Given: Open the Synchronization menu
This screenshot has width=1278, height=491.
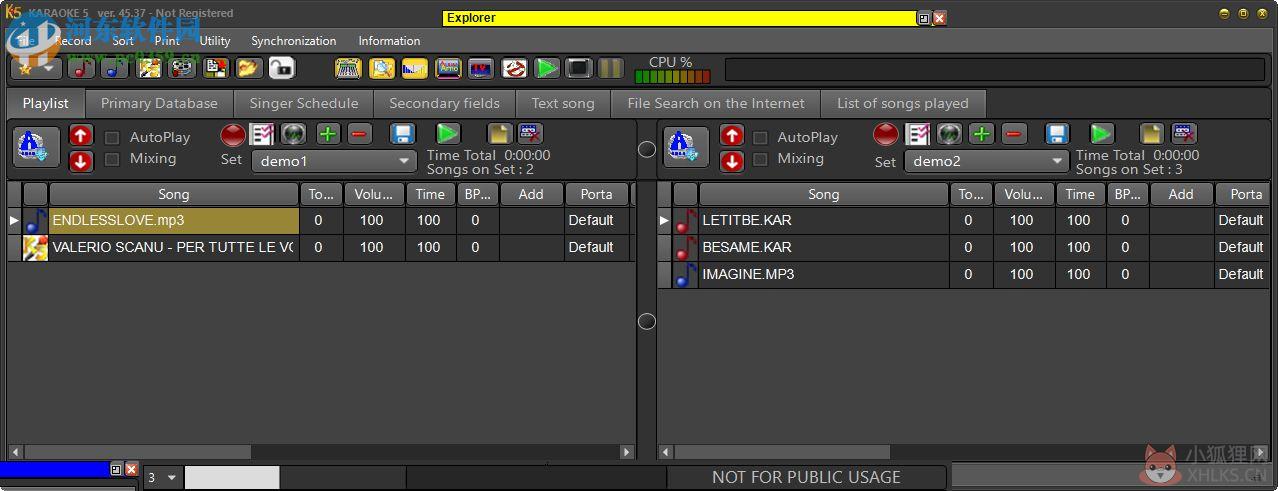Looking at the screenshot, I should click(293, 41).
